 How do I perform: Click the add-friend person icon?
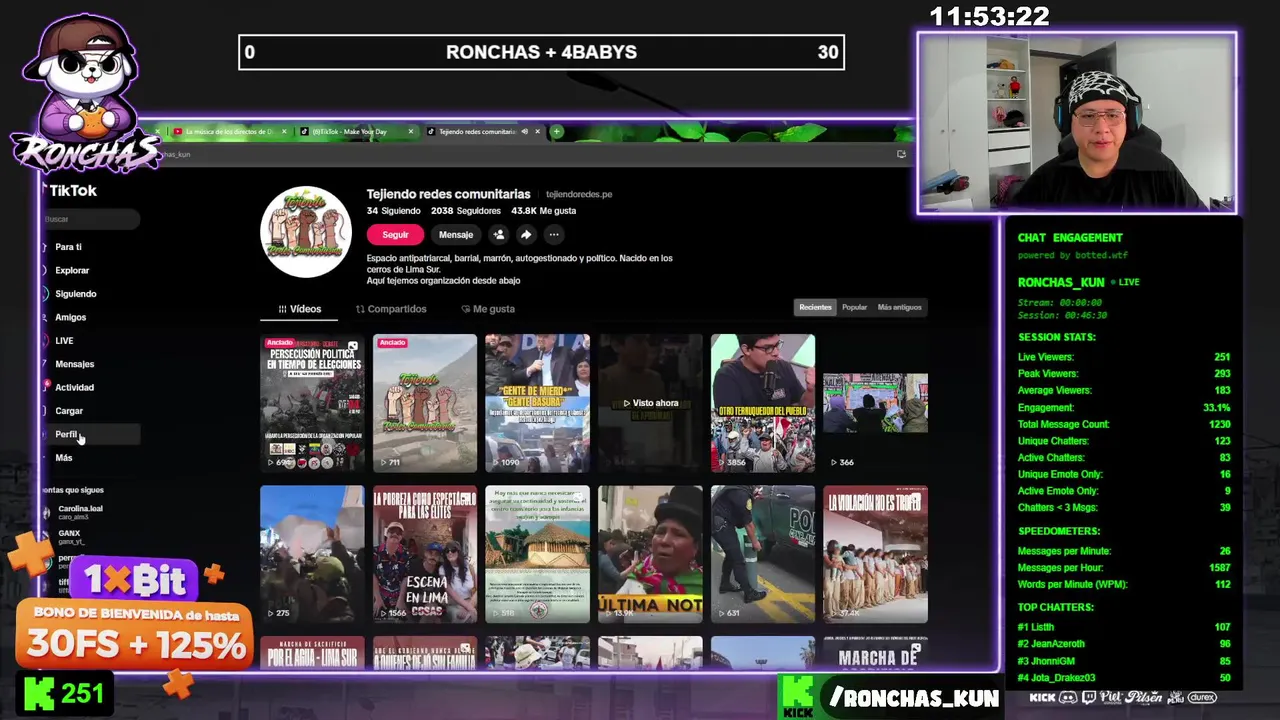coord(498,235)
